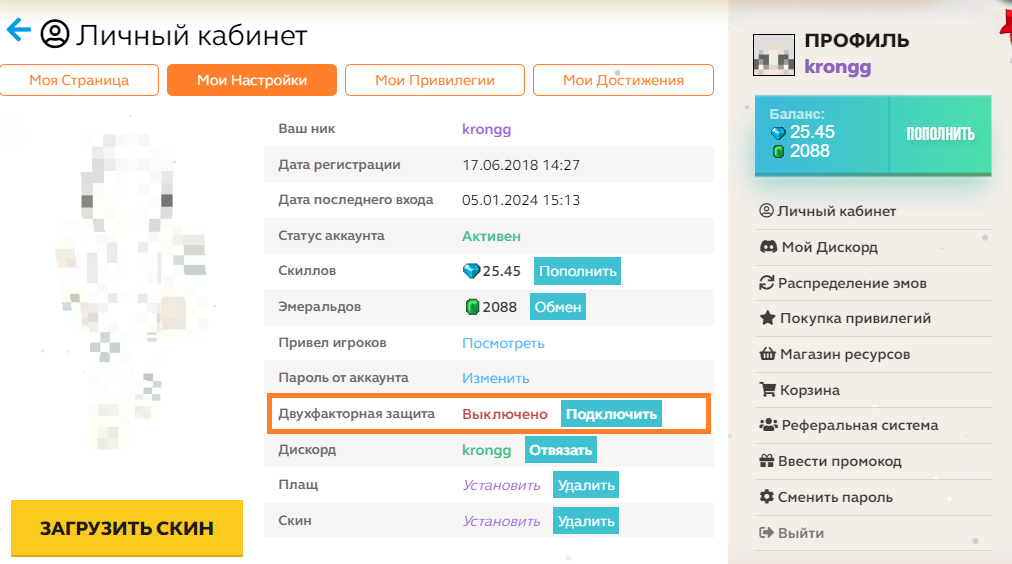Open the Мои Достижения tab

click(x=623, y=80)
